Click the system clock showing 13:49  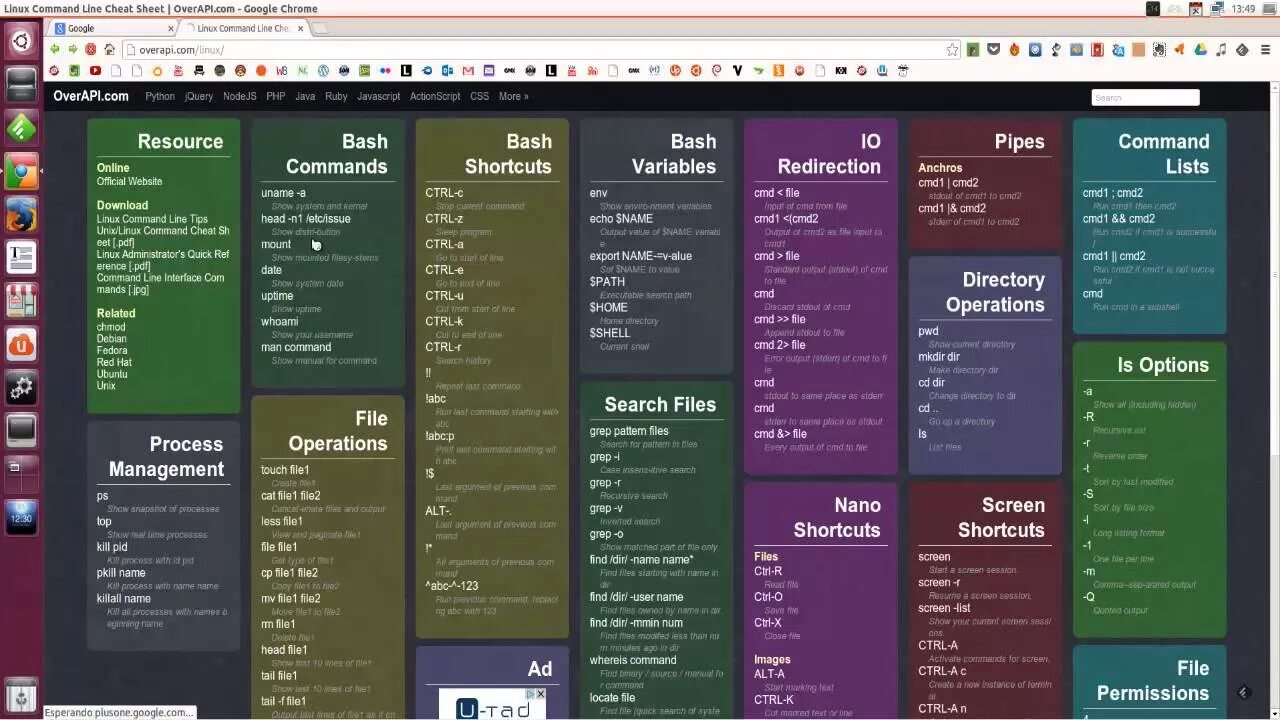pos(1243,9)
